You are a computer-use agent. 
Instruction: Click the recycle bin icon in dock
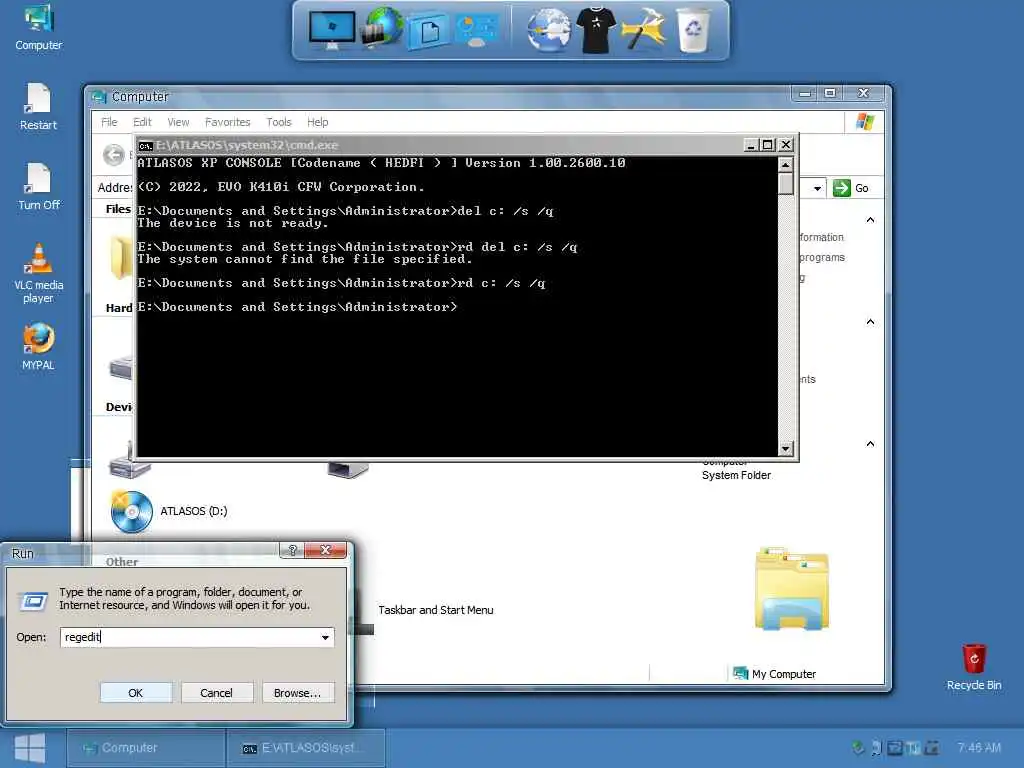pos(693,30)
